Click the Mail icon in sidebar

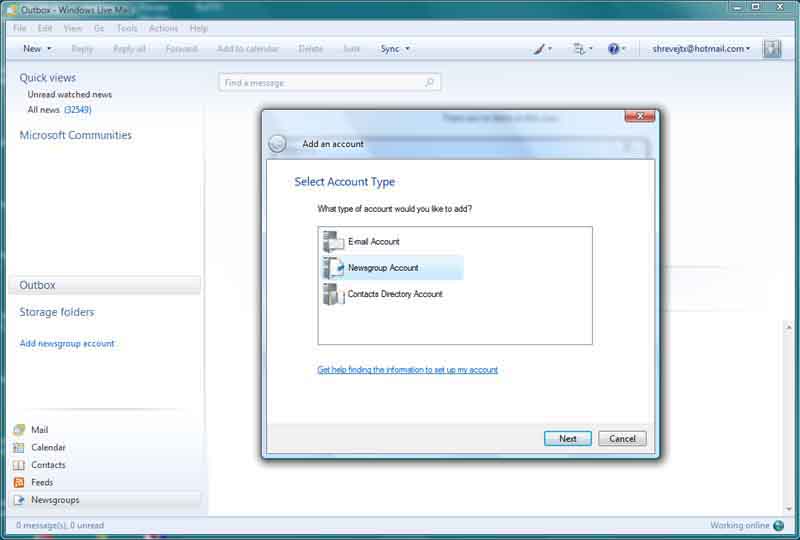tap(19, 430)
